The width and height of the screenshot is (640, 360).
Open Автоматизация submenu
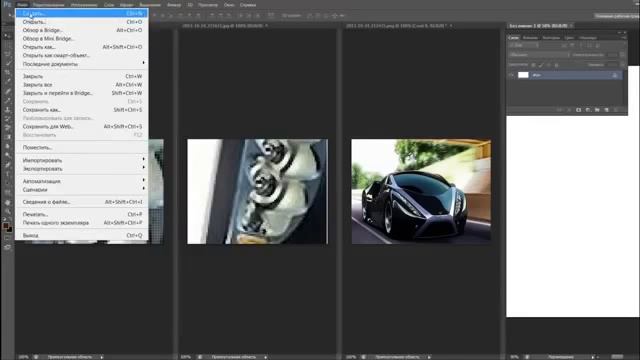click(x=82, y=181)
